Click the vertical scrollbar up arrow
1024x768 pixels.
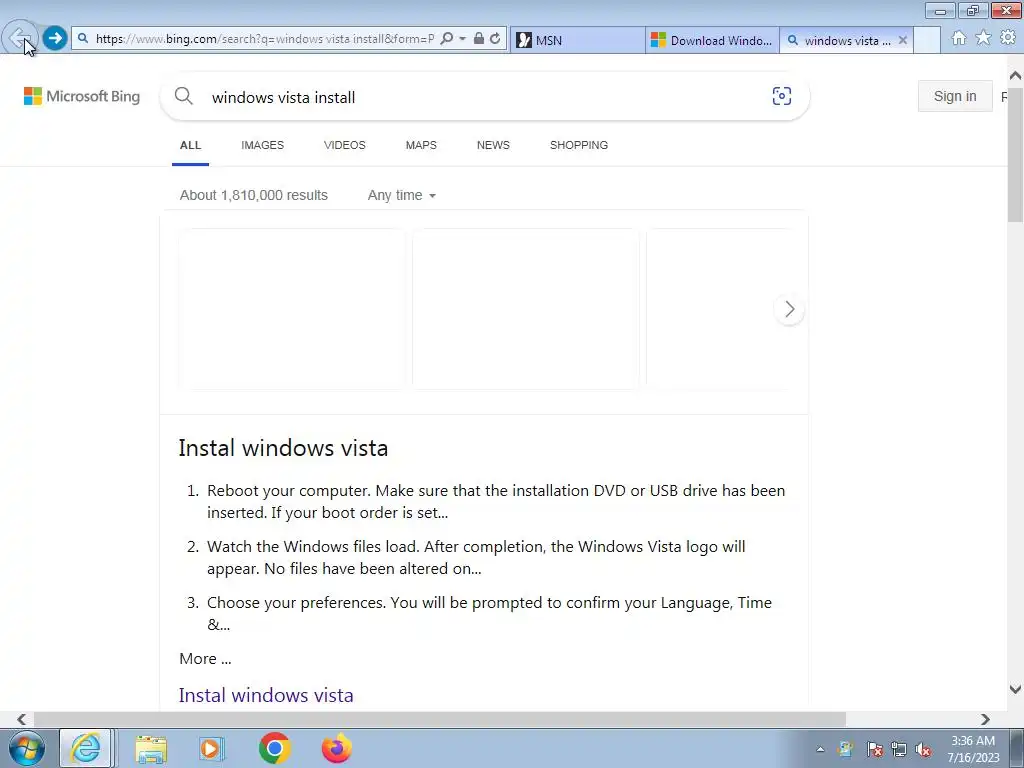1015,76
